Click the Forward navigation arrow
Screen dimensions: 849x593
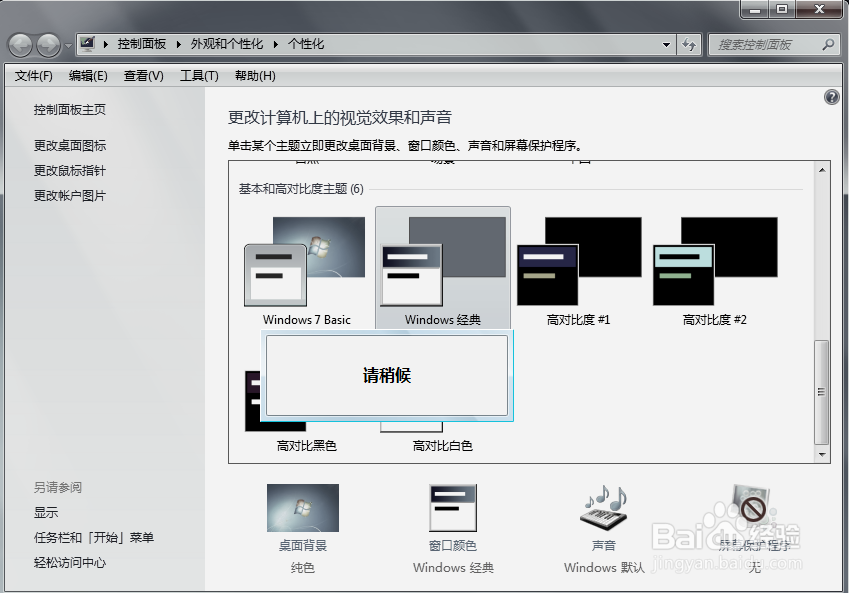point(48,45)
